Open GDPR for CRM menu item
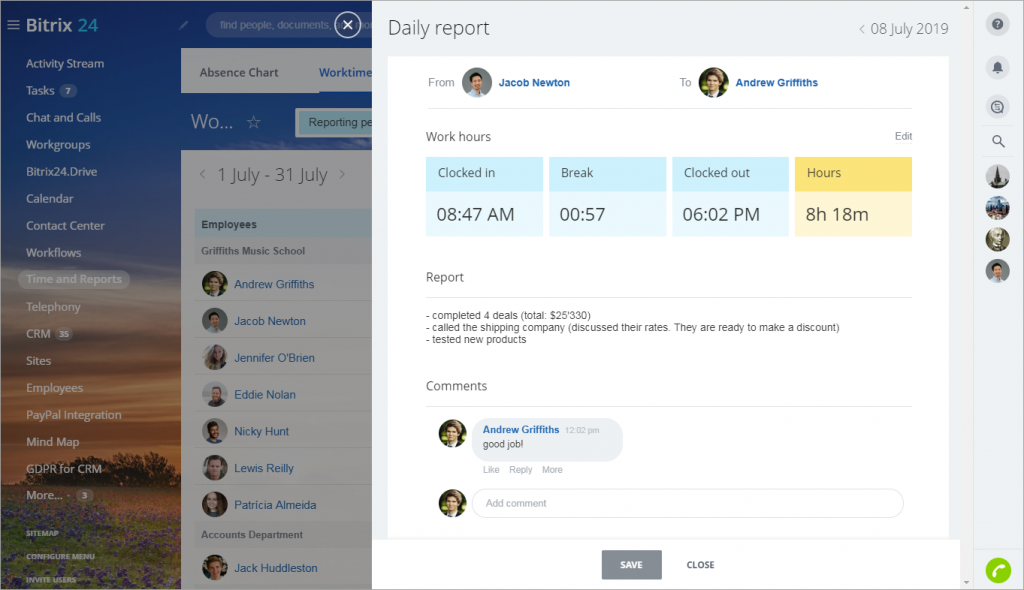The width and height of the screenshot is (1024, 590). tap(63, 468)
